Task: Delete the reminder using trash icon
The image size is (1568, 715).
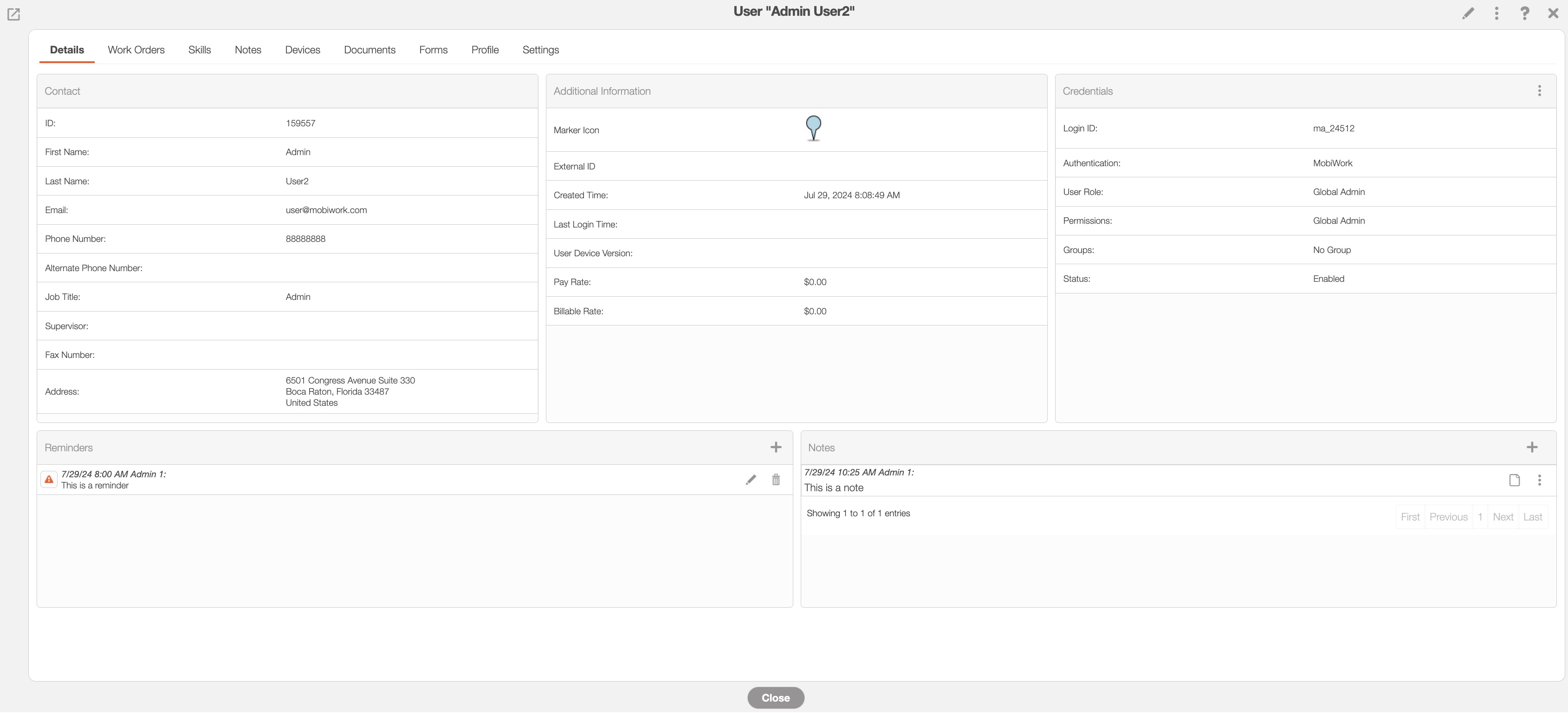Action: click(776, 480)
